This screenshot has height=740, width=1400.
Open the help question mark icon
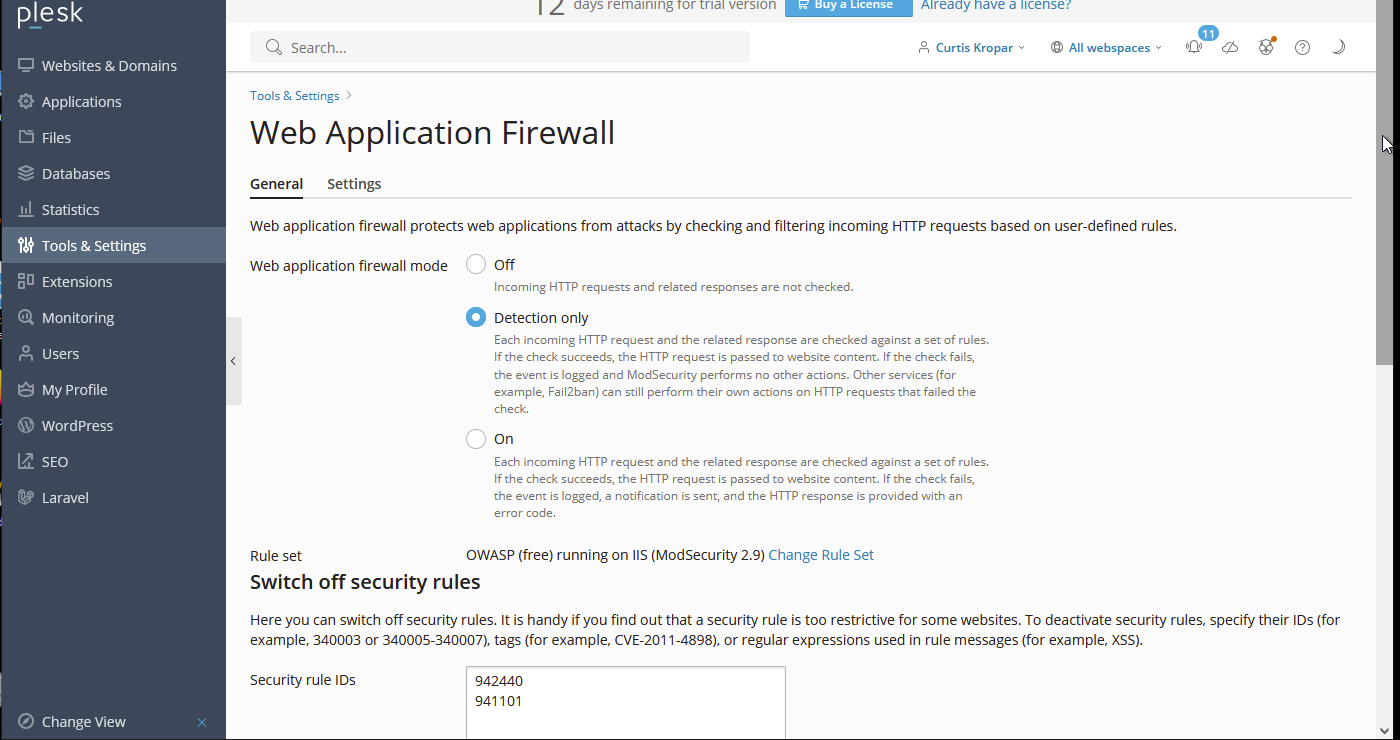(1302, 47)
